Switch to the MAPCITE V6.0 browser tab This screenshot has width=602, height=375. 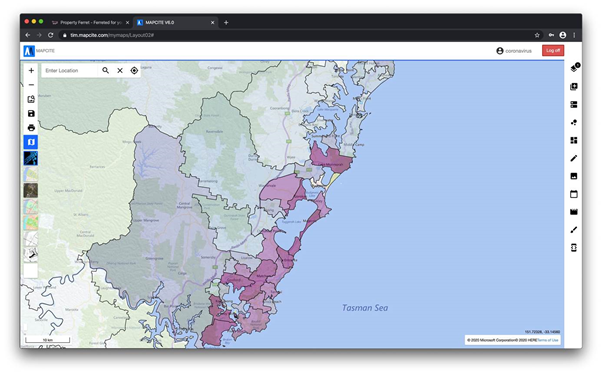click(x=176, y=23)
